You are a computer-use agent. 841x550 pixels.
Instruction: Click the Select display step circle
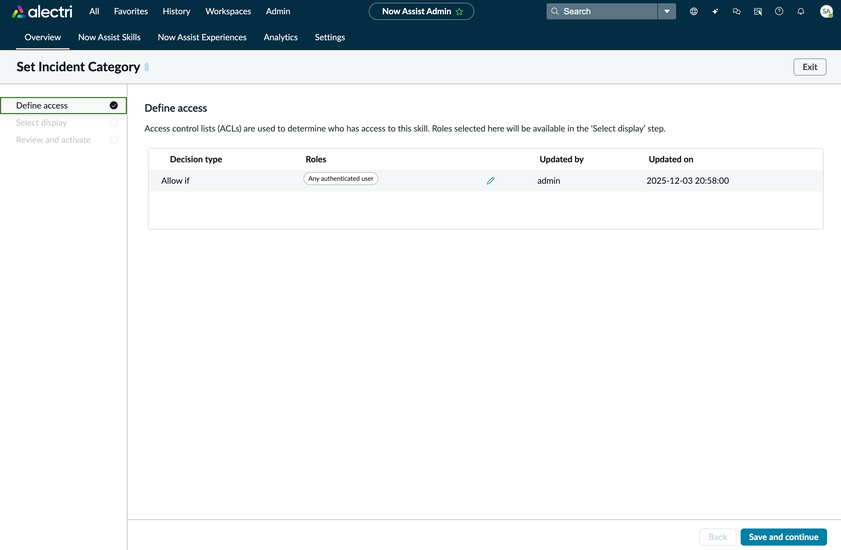pos(114,122)
